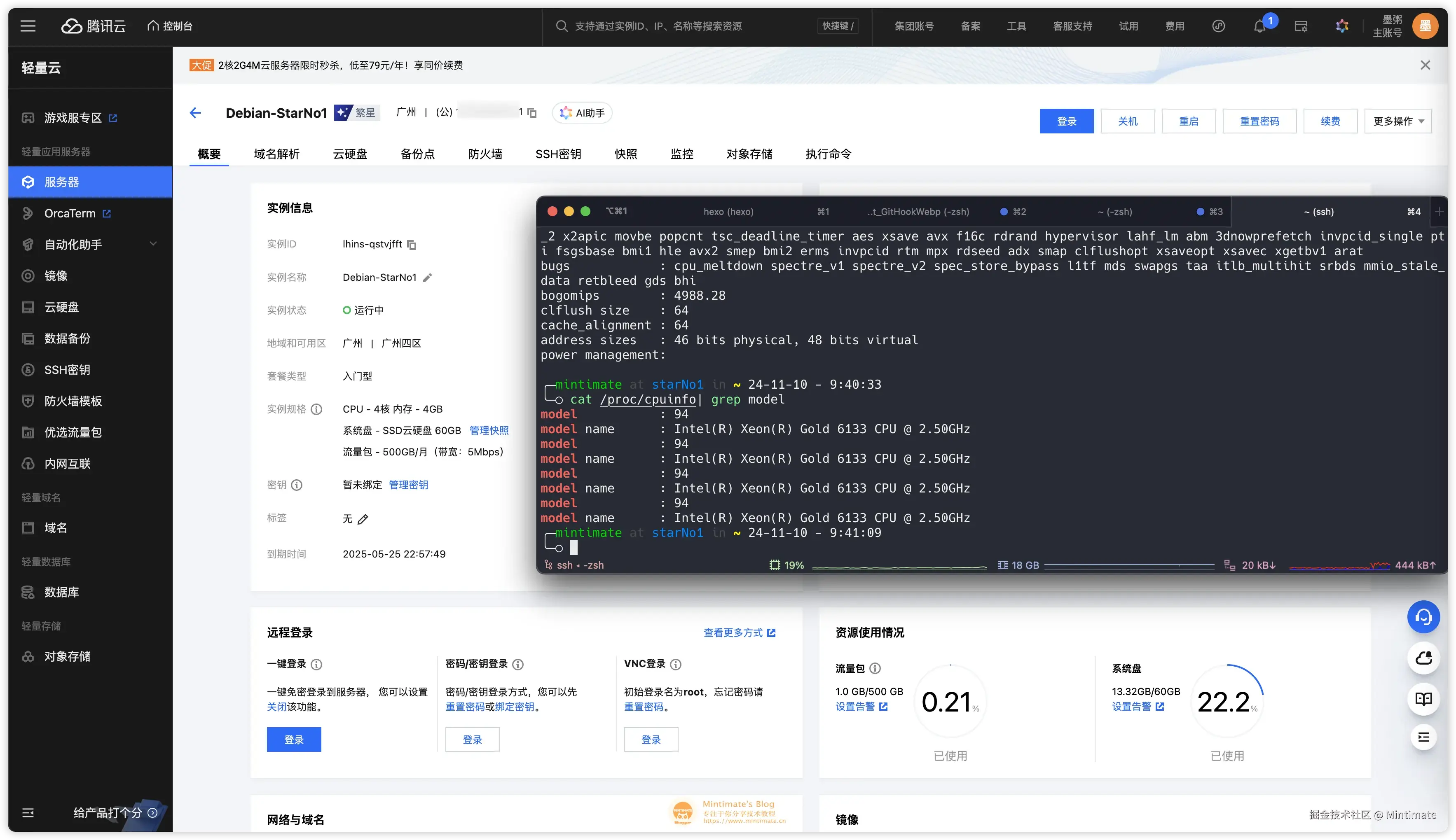Click the 系统盘 22.2% usage ring
This screenshot has width=1456, height=840.
1228,701
